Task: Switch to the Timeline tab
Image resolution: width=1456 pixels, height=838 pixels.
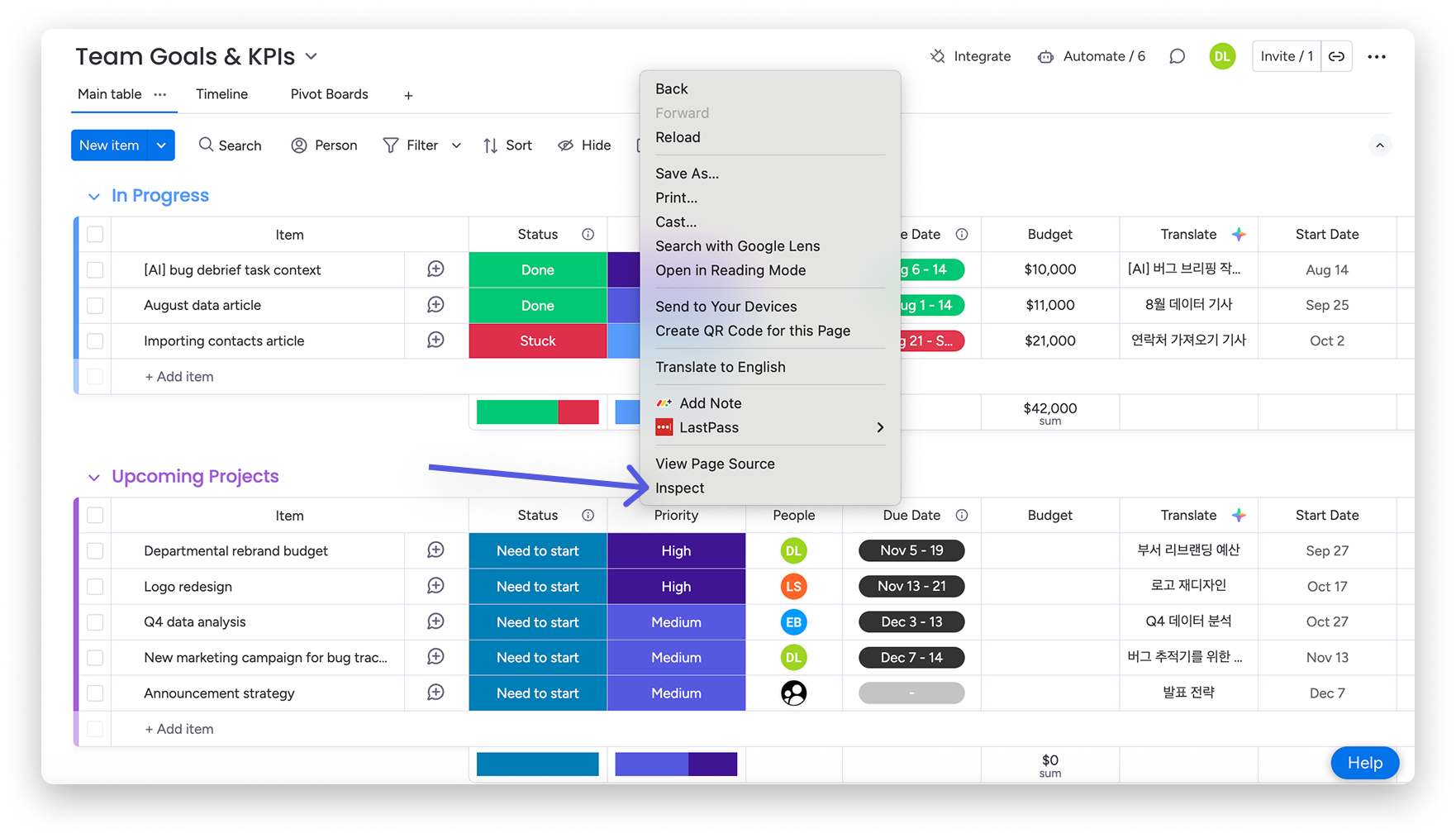Action: click(x=221, y=94)
